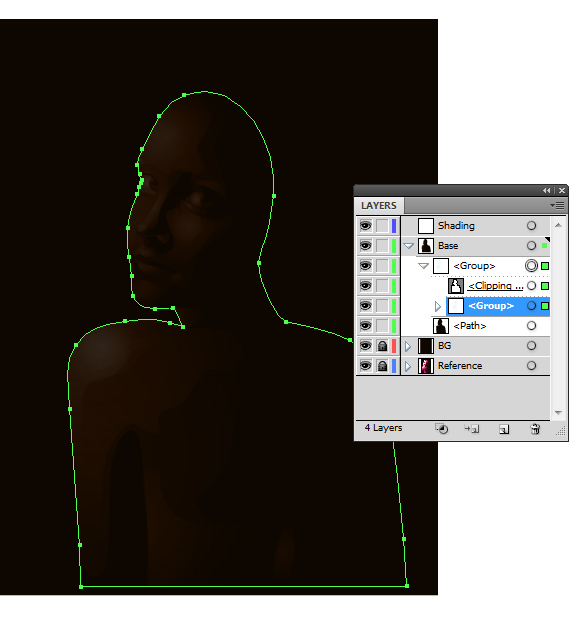The image size is (576, 620).
Task: Click the lock icon on BG layer
Action: [x=382, y=346]
